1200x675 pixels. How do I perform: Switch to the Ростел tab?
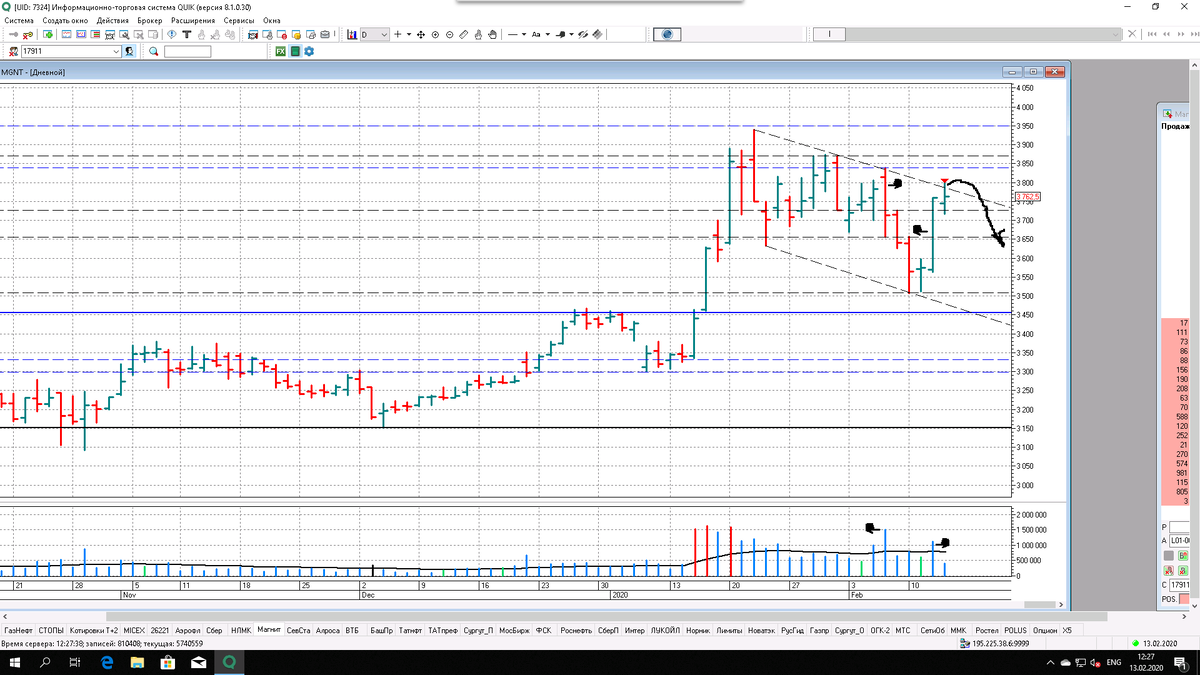987,631
